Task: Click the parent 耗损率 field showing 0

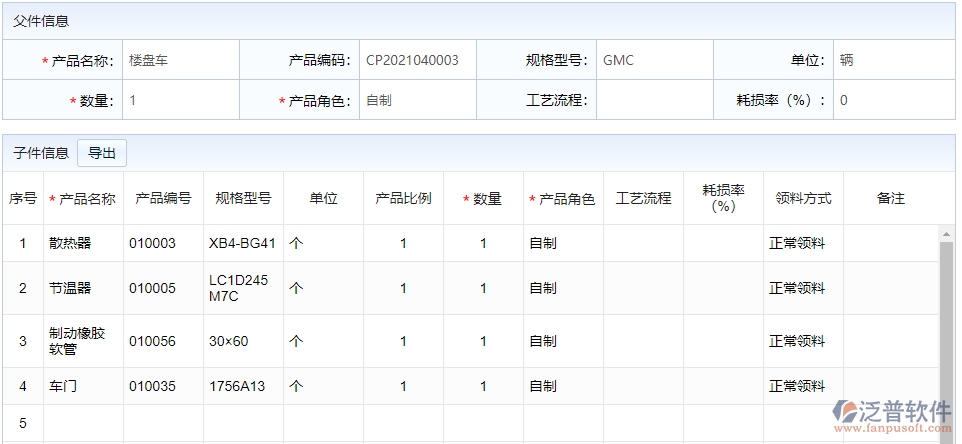Action: [892, 100]
